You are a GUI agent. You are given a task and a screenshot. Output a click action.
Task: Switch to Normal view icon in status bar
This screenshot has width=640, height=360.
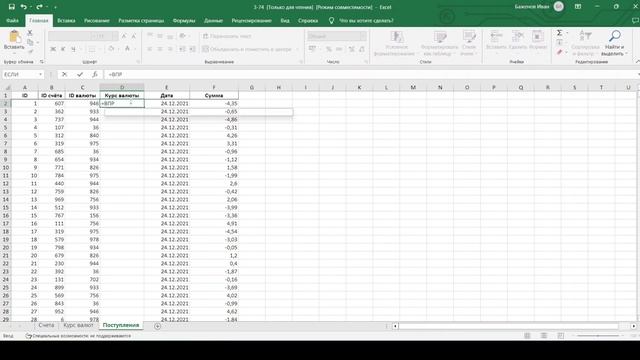[x=527, y=336]
